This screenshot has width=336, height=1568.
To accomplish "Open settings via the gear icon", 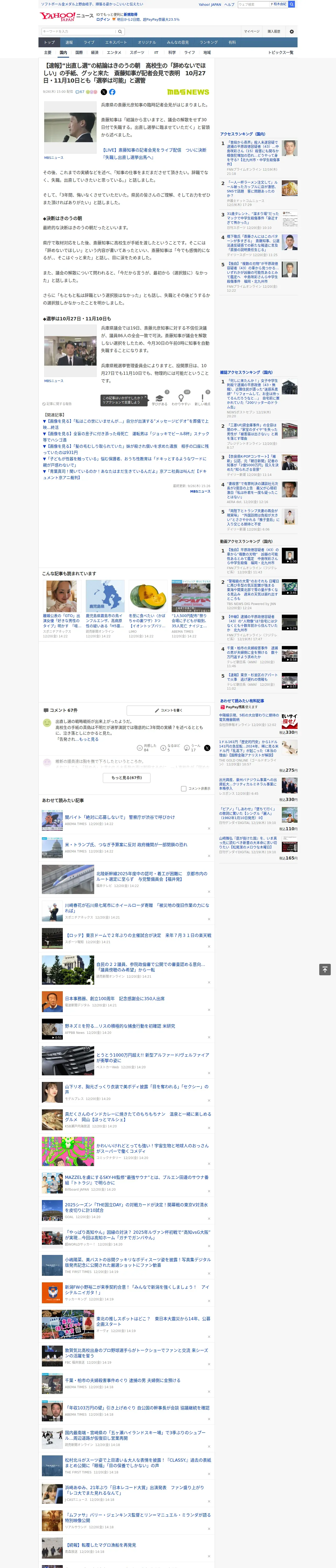I will click(292, 32).
